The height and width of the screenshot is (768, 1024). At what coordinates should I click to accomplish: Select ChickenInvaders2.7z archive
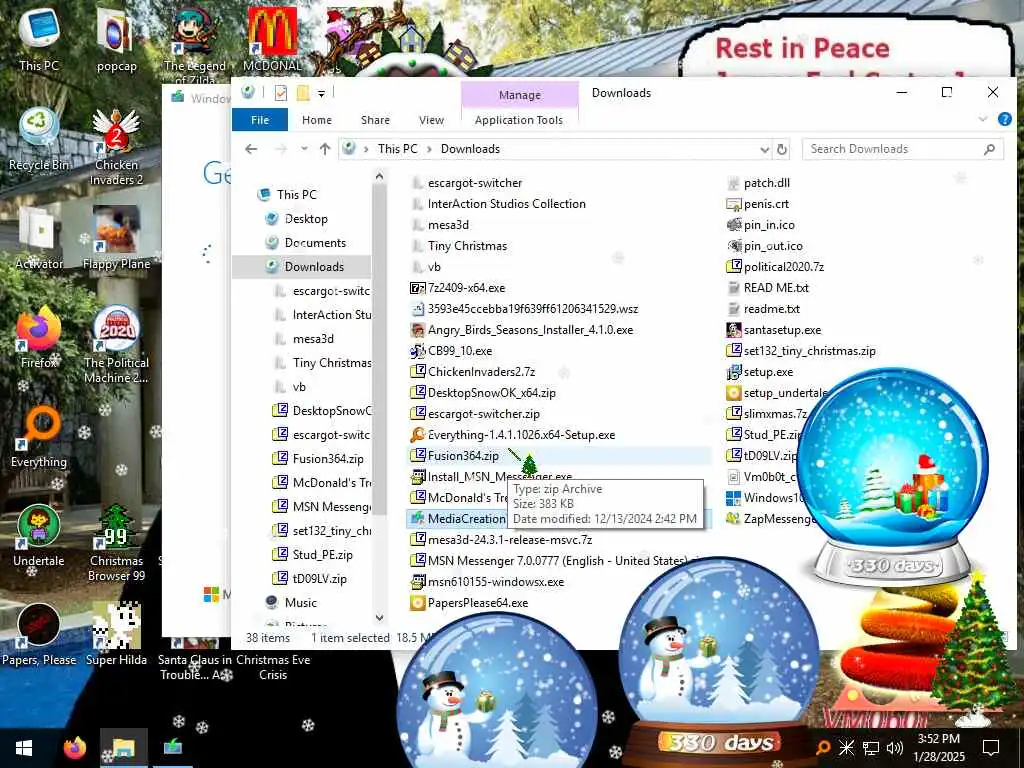point(481,372)
